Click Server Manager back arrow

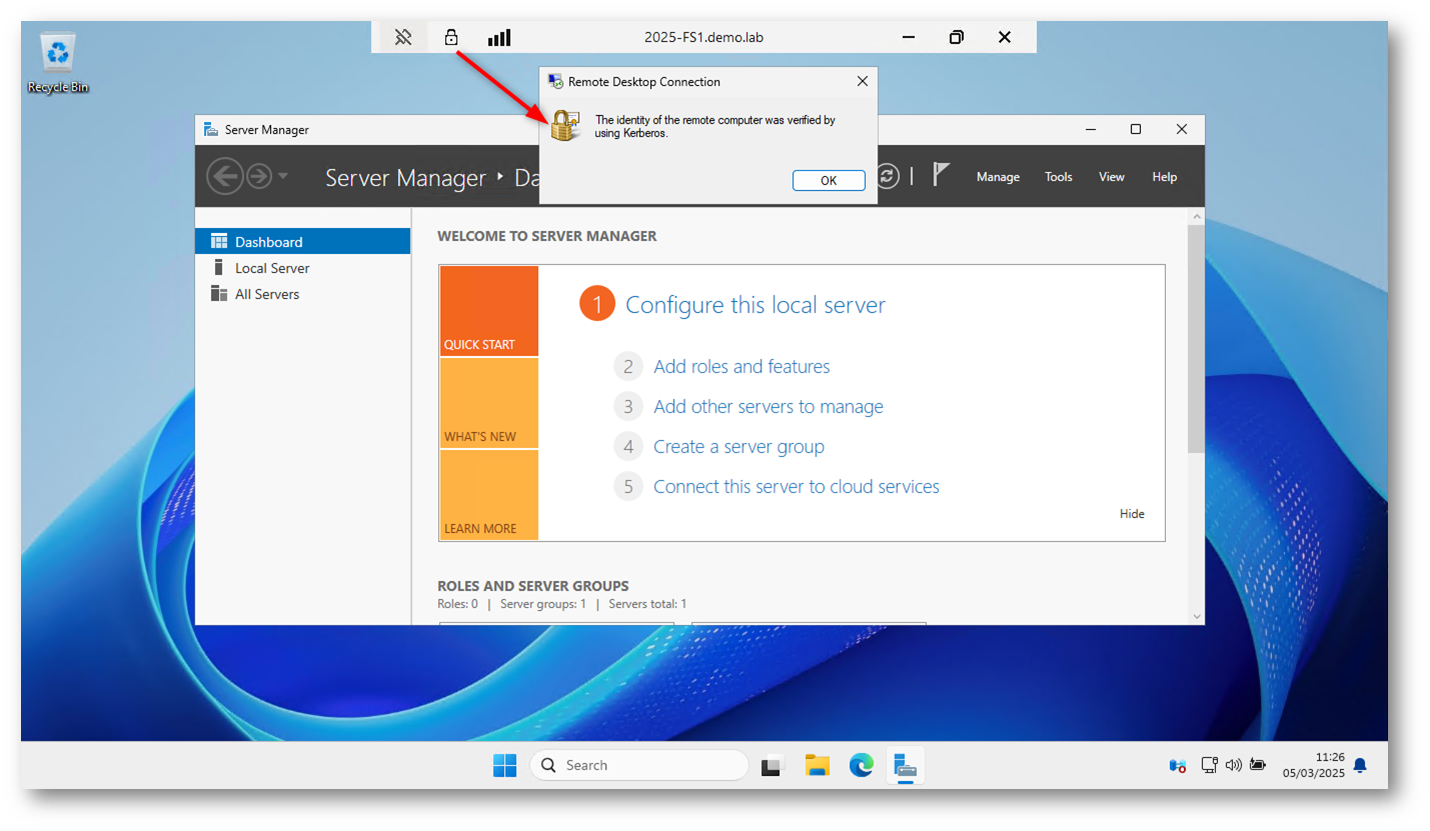click(225, 177)
